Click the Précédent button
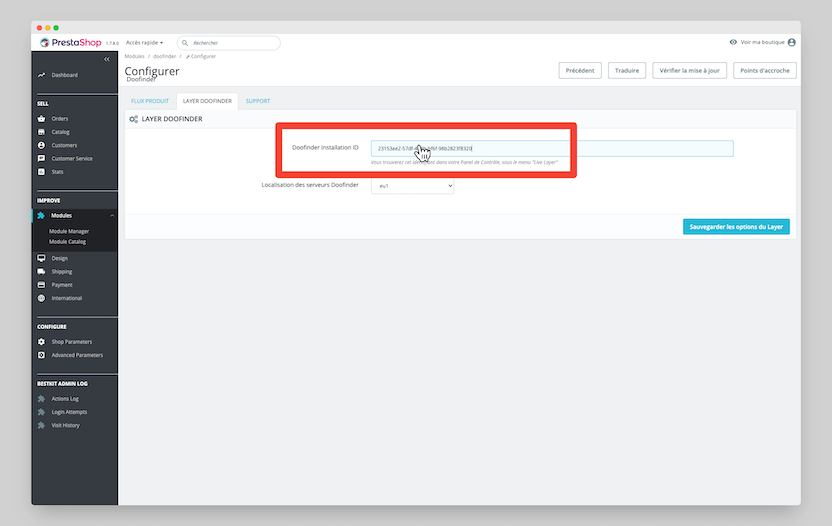 click(580, 71)
